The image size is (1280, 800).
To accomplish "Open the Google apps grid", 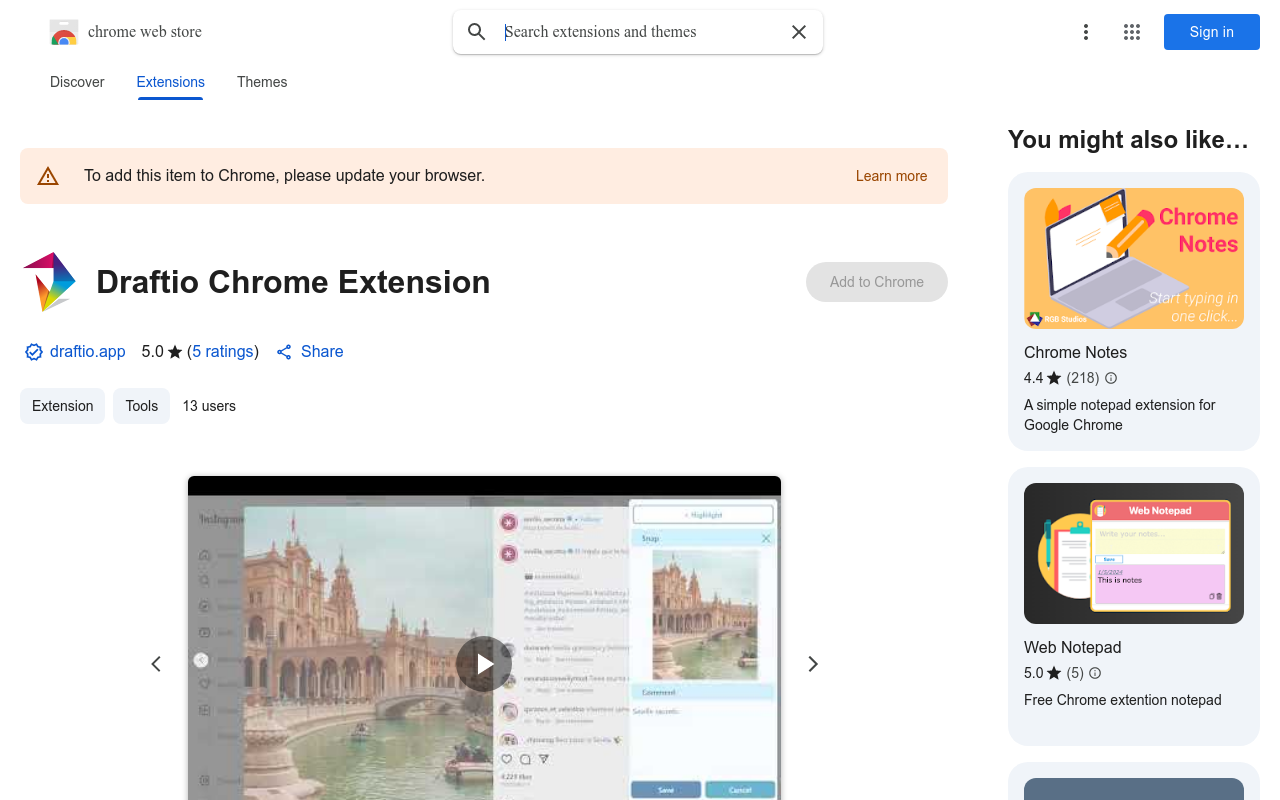I will [x=1132, y=32].
